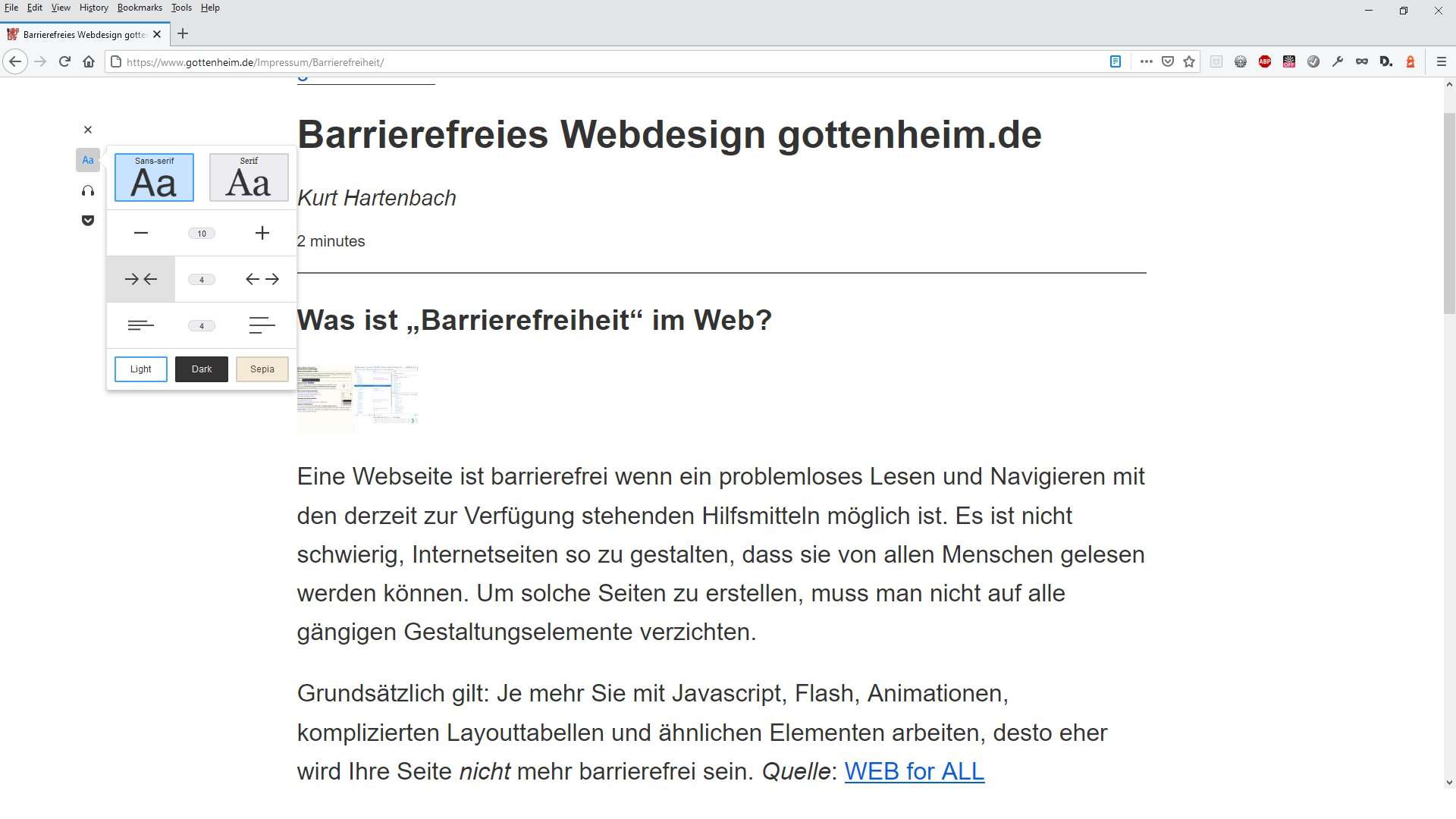The image size is (1456, 819).
Task: Widen content width with outward arrows
Action: pos(262,280)
